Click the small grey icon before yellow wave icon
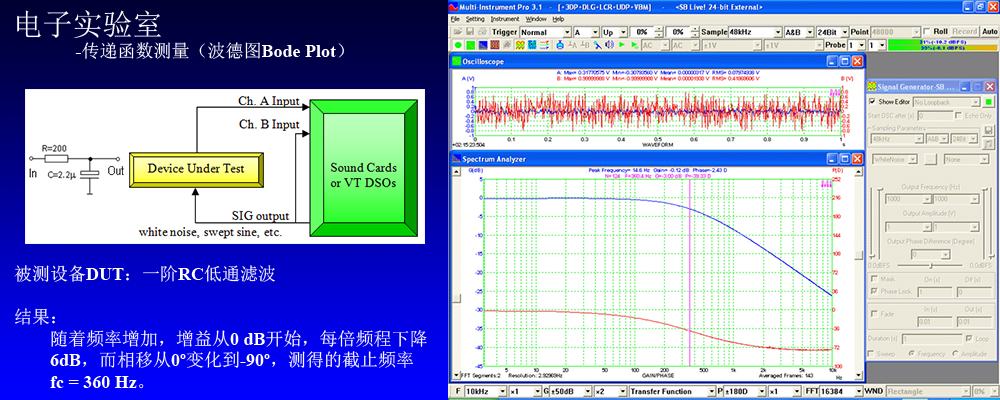Screen dimensions: 1000x400 tap(507, 45)
